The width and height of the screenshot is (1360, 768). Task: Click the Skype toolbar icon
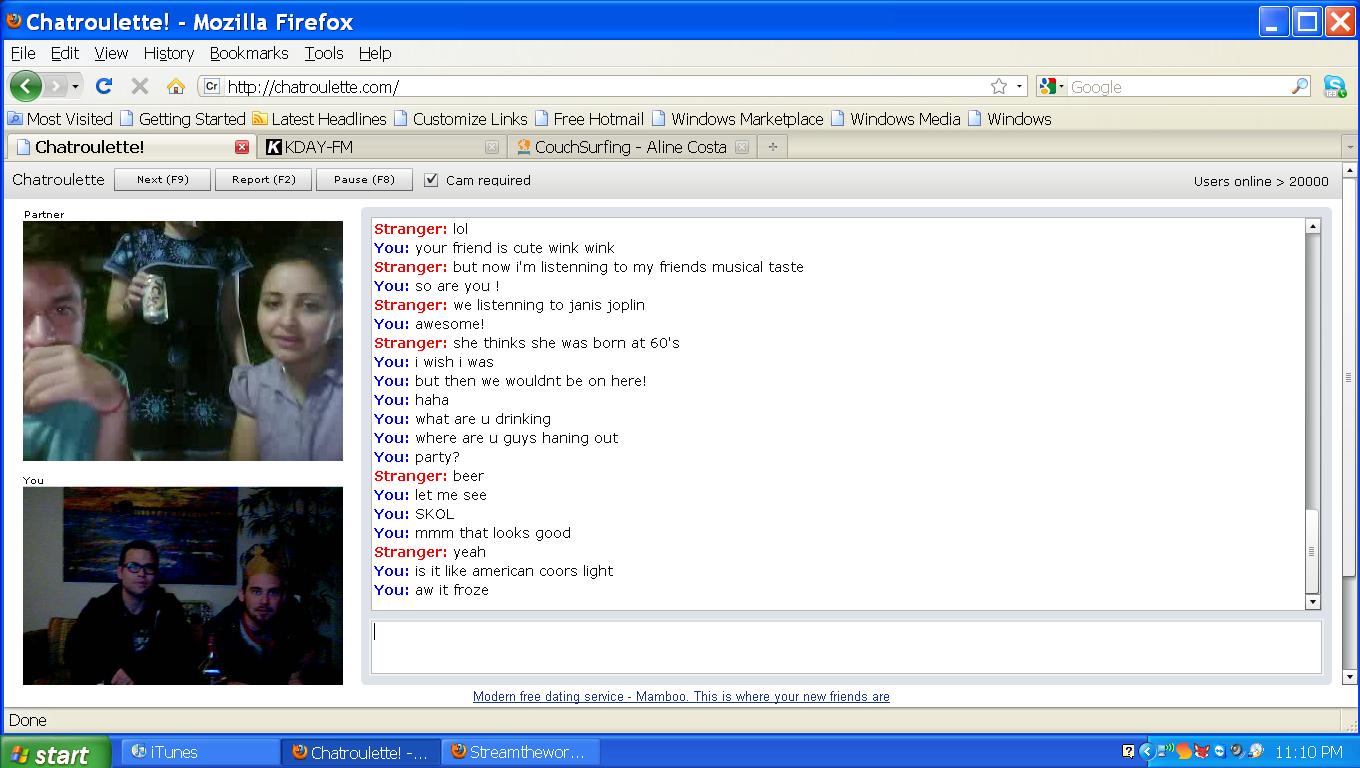(1334, 86)
